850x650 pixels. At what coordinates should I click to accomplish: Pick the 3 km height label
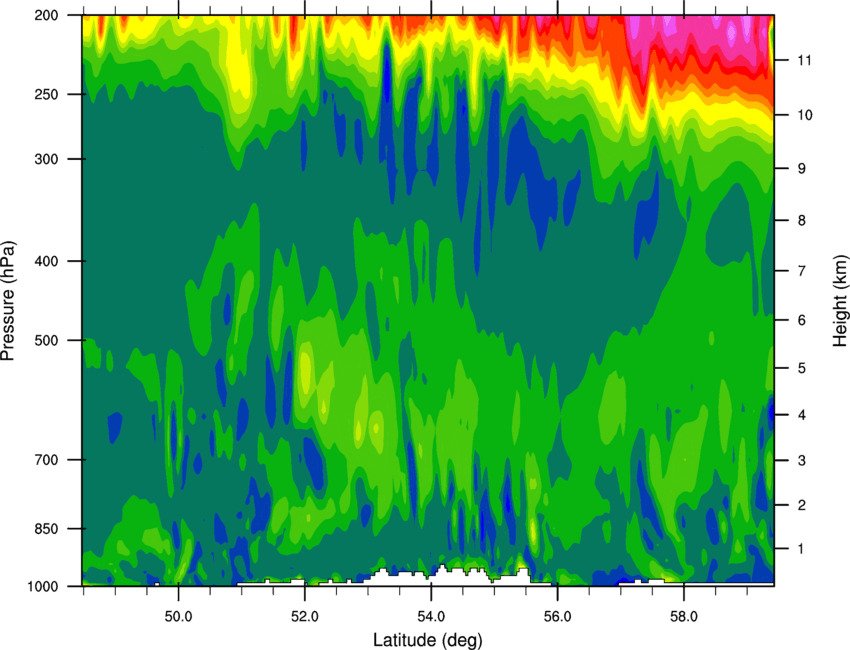802,460
